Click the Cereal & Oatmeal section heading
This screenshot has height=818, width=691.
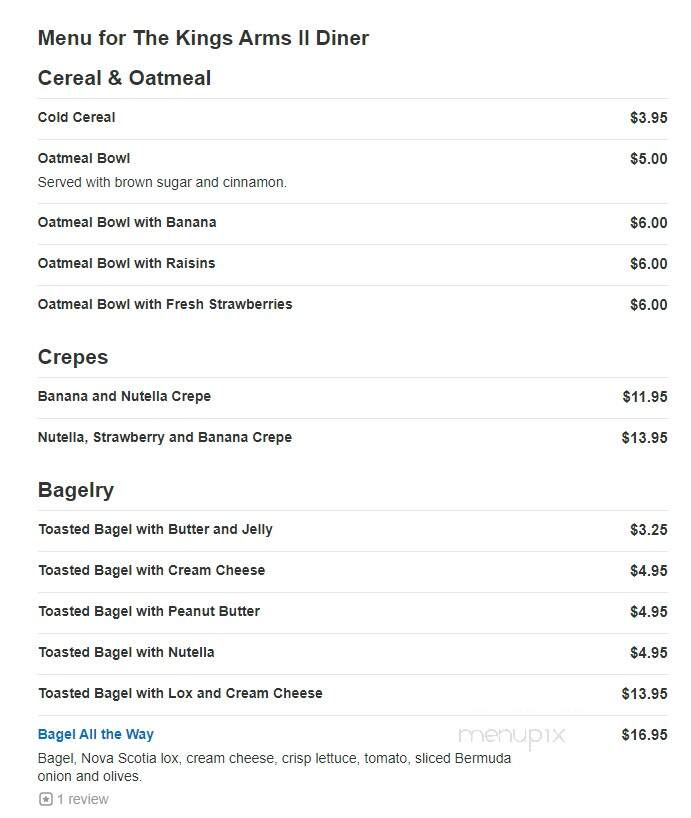pyautogui.click(x=124, y=78)
